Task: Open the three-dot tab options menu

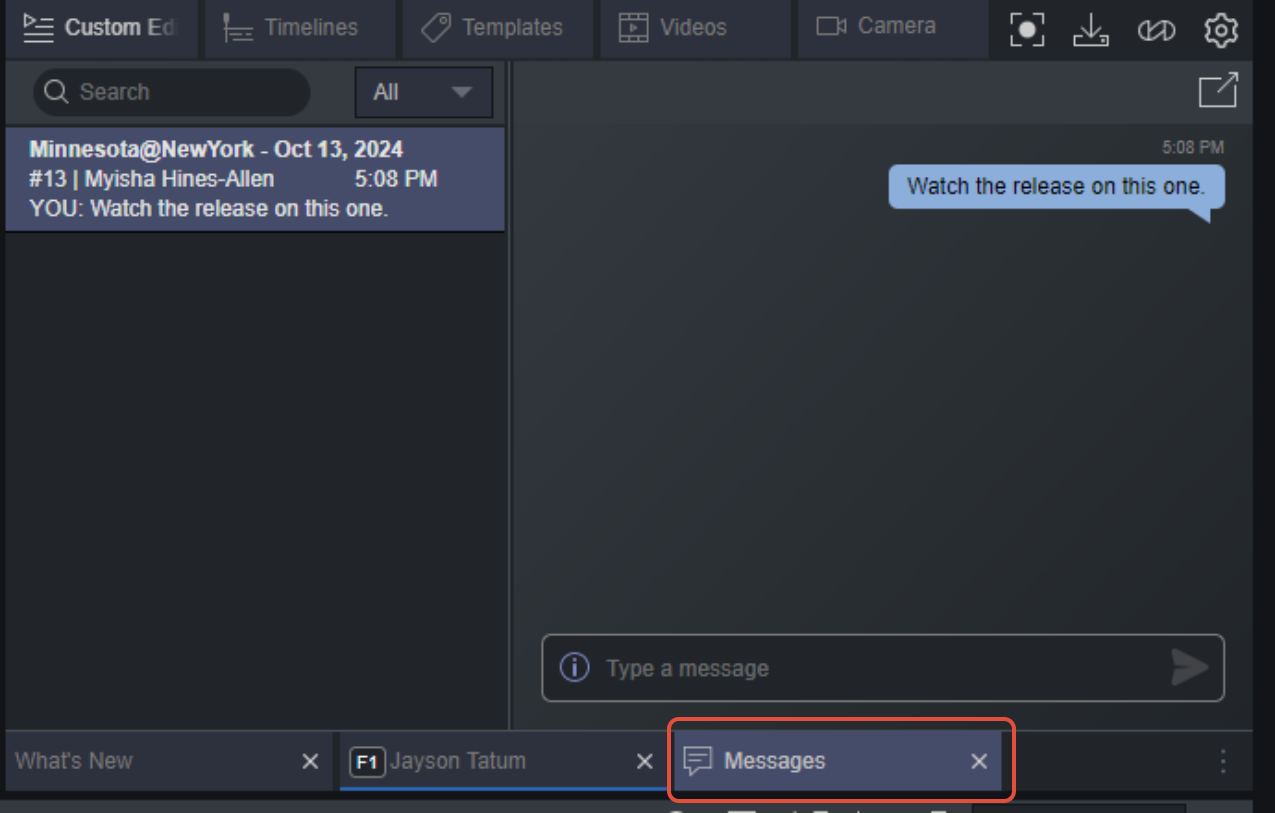Action: 1223,761
